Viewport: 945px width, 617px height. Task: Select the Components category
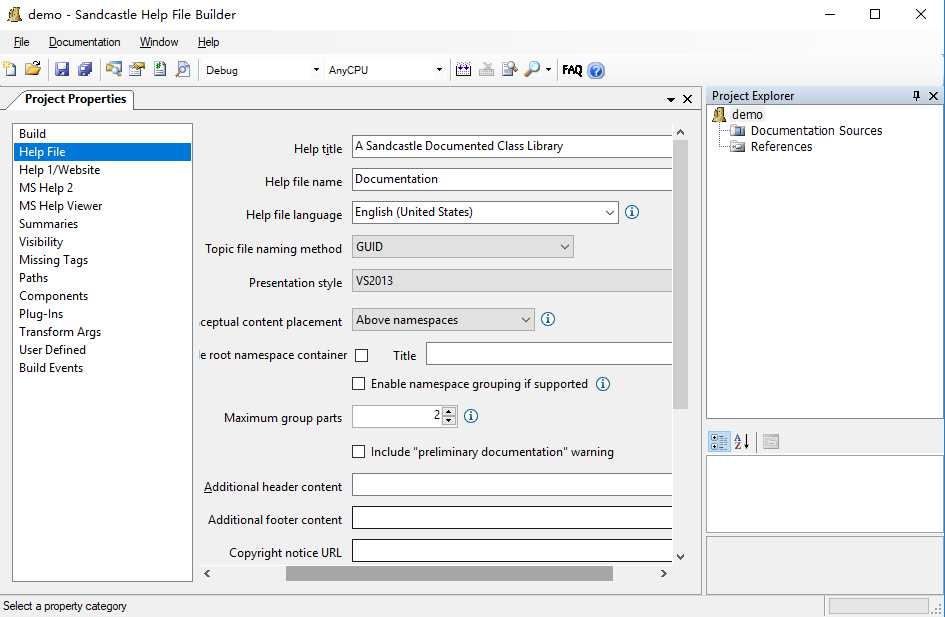[102, 296]
